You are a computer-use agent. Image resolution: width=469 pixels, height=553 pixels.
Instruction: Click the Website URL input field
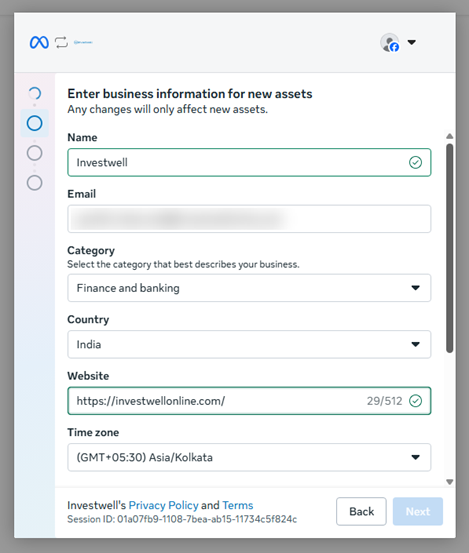[249, 401]
